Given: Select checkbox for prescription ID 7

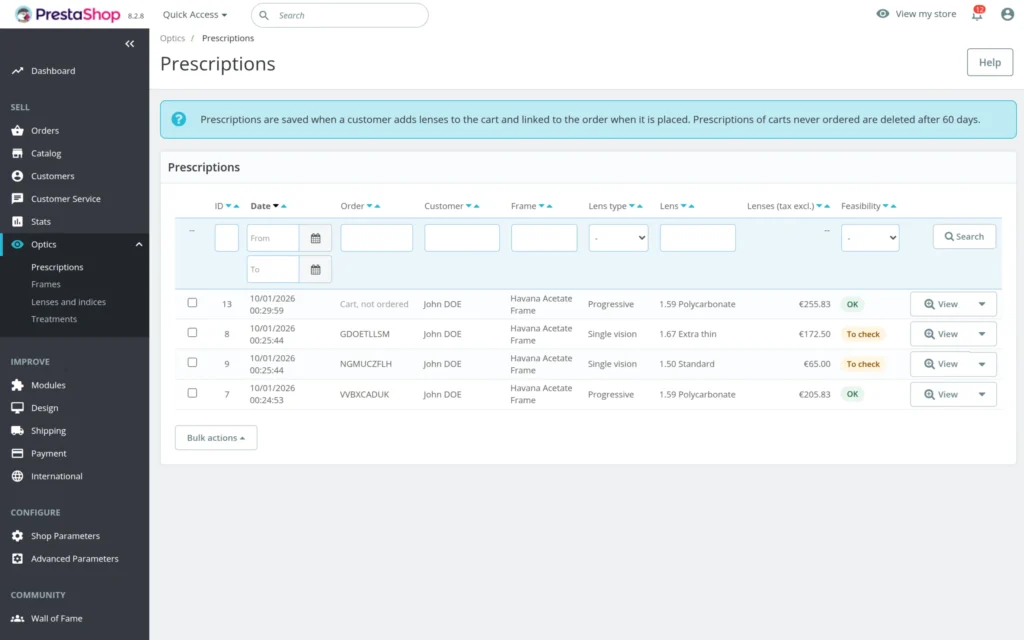Looking at the screenshot, I should (x=192, y=393).
